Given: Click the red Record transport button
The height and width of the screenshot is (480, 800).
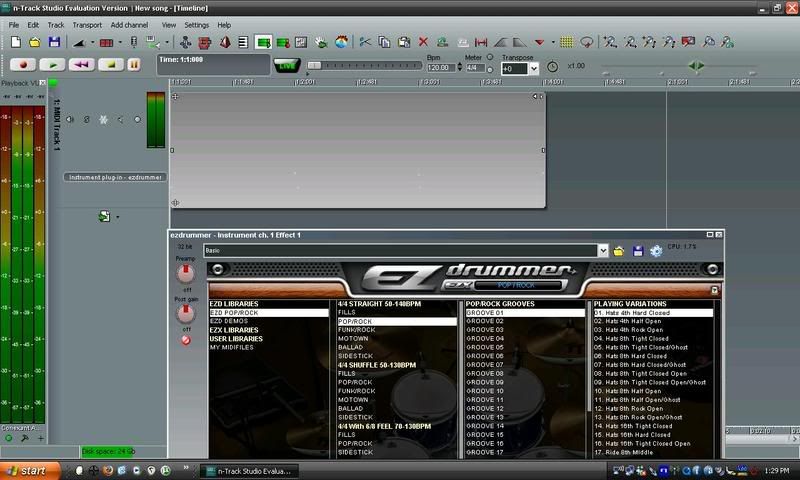Looking at the screenshot, I should 23,65.
